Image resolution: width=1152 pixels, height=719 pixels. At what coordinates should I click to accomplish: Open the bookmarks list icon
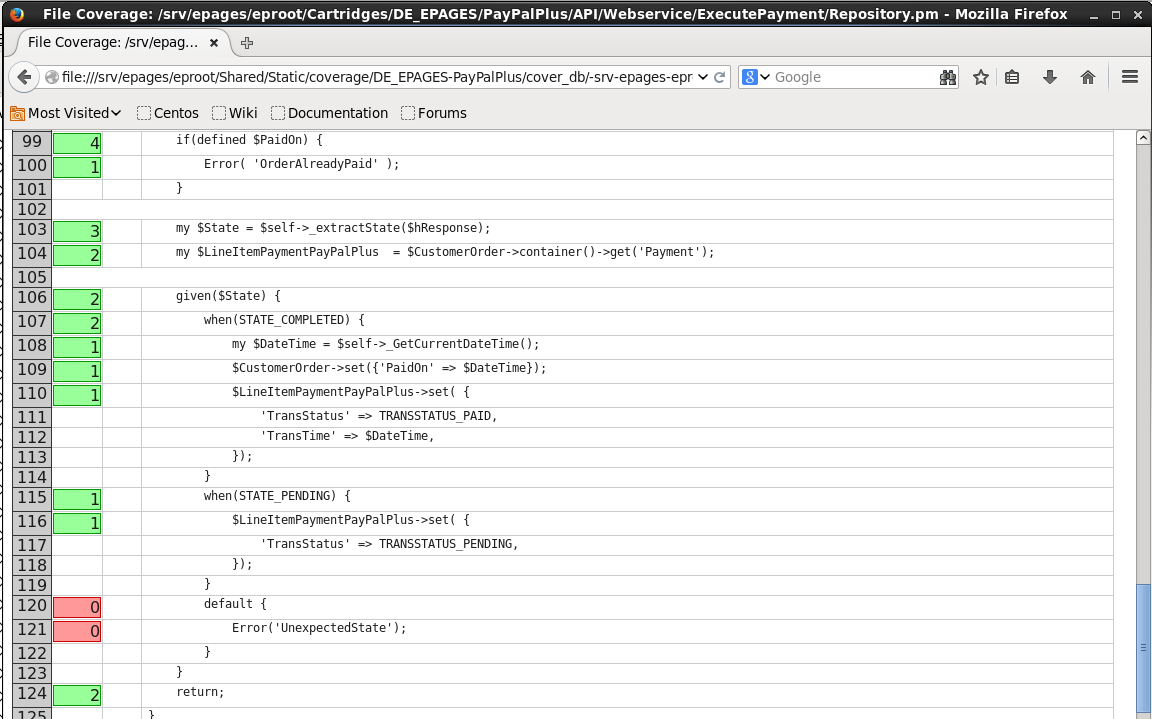(1012, 77)
